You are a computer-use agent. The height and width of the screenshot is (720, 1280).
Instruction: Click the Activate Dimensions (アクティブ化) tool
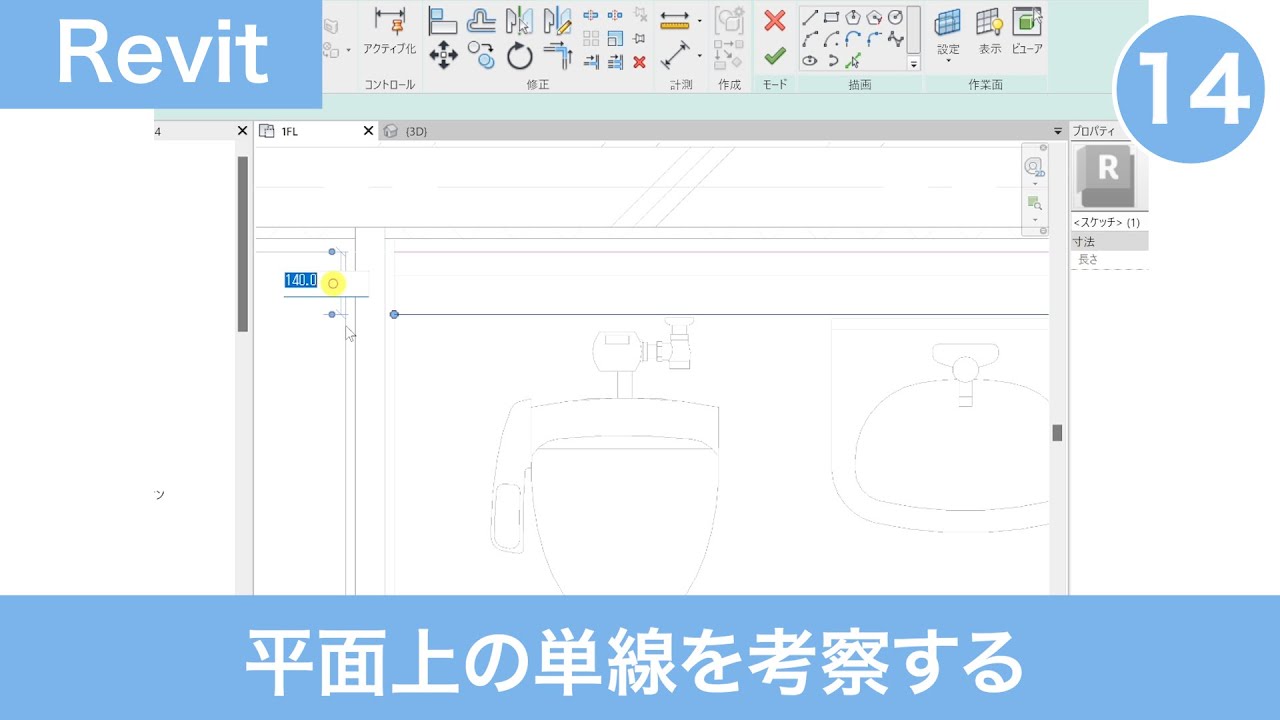click(390, 30)
